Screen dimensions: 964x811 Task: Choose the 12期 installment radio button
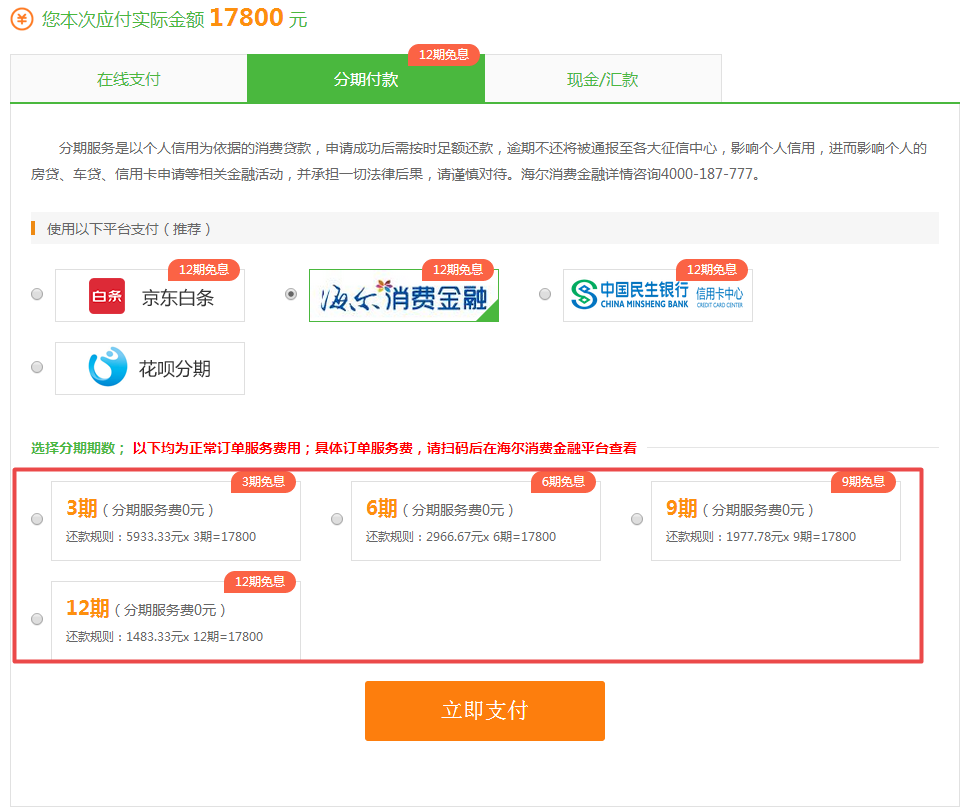37,619
